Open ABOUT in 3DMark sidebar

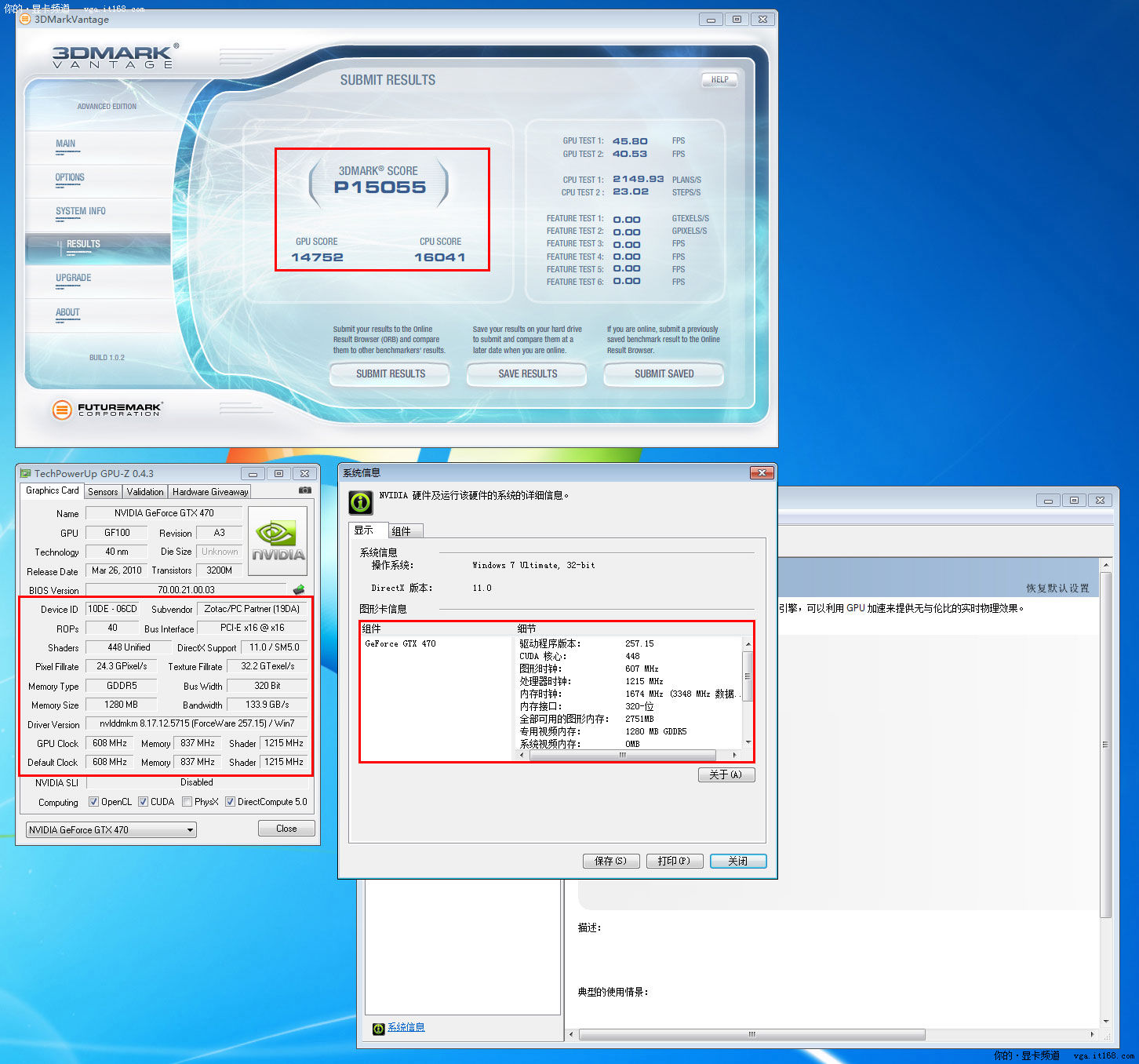pos(67,312)
